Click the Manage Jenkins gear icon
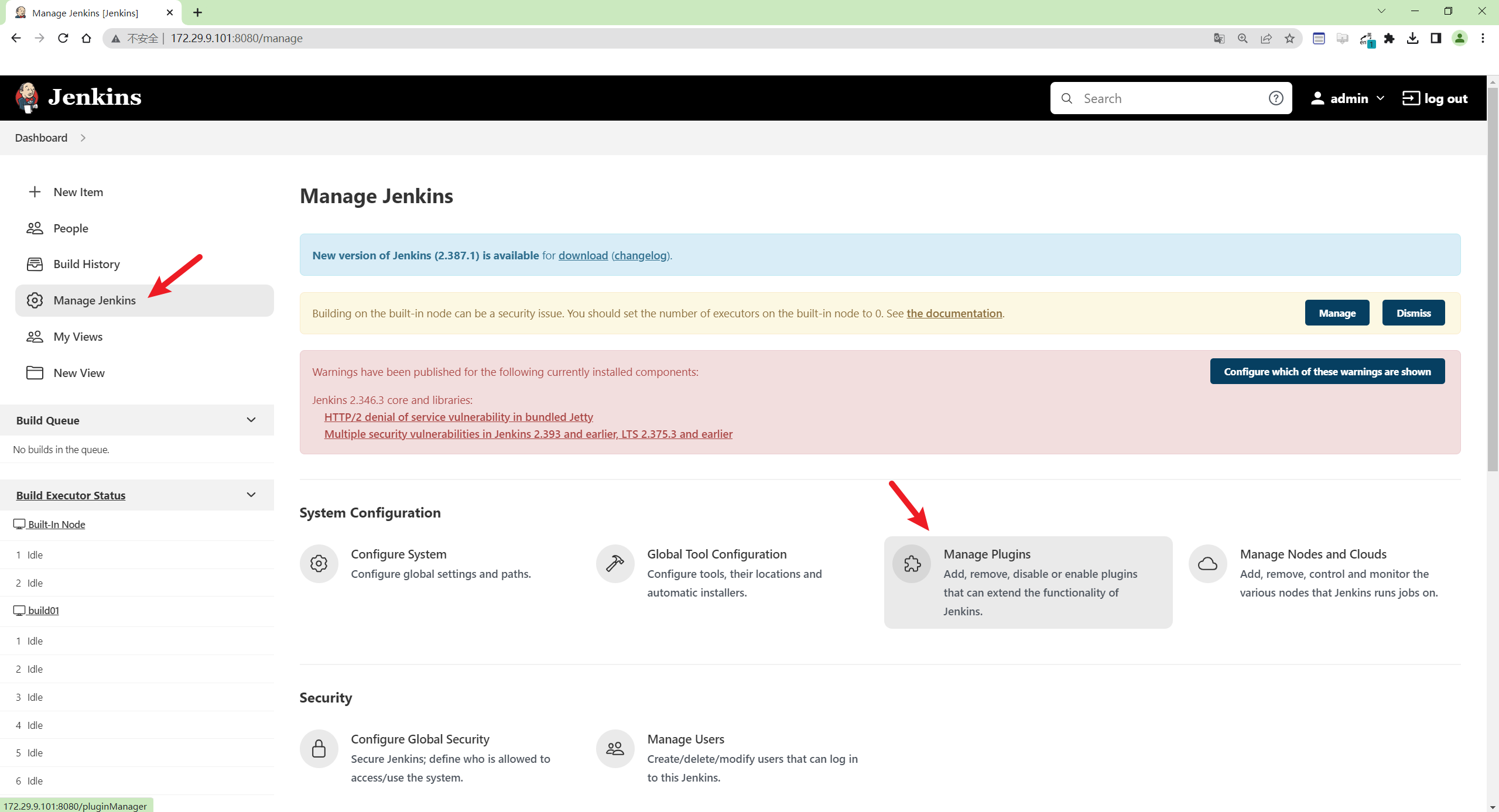This screenshot has height=812, width=1499. click(35, 300)
